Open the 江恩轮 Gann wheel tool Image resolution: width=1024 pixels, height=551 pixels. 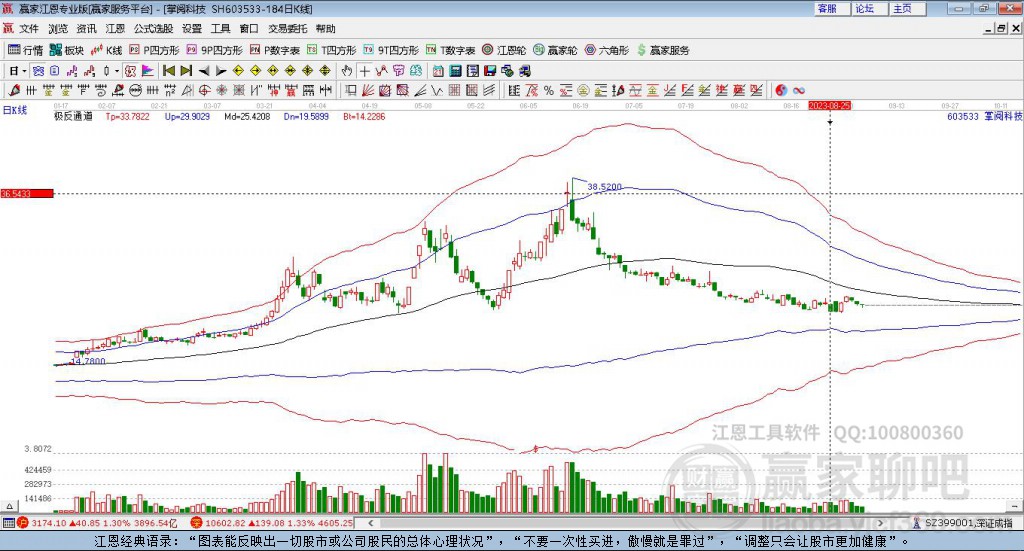tap(504, 50)
